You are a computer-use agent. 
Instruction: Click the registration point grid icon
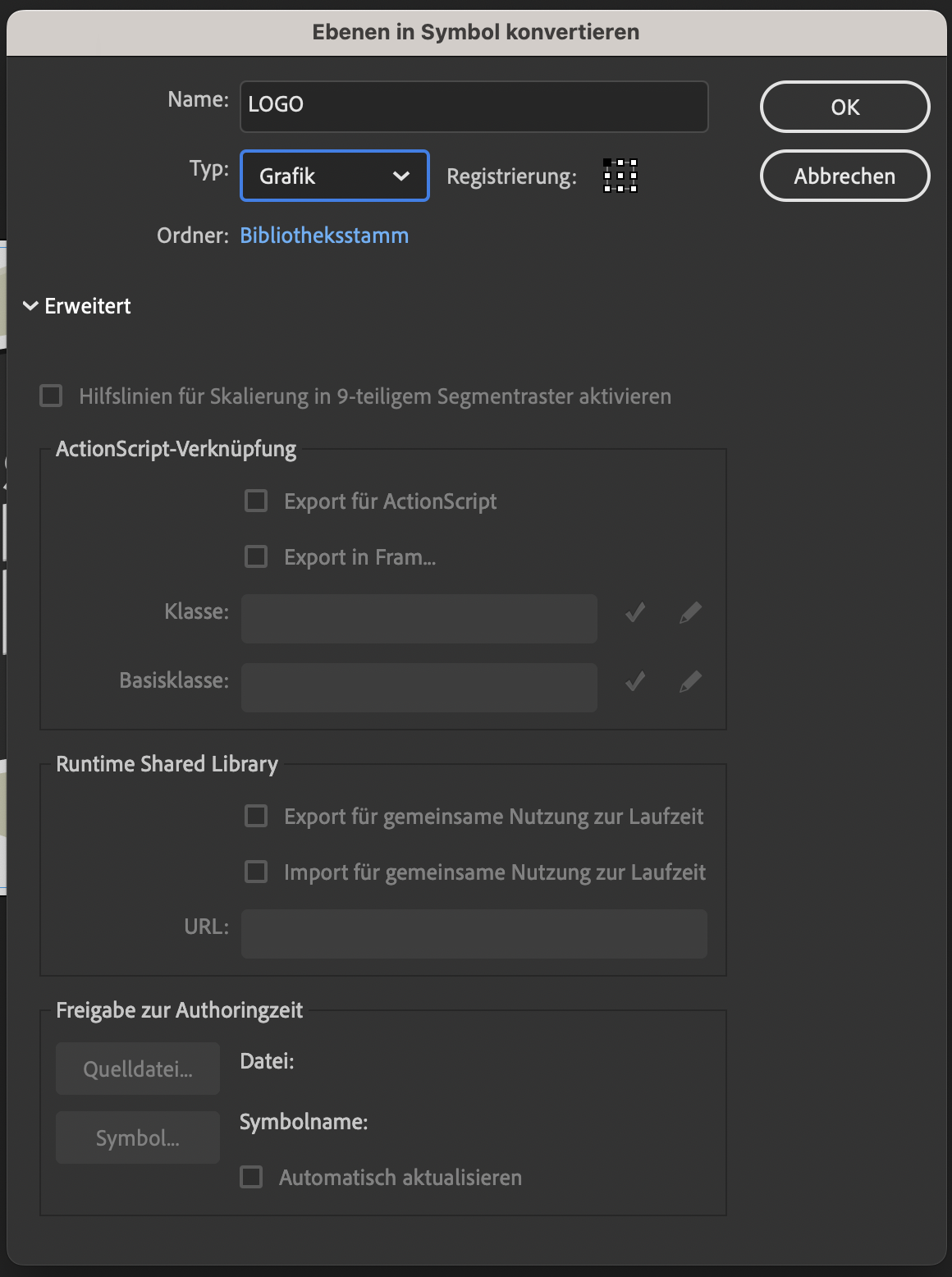pos(620,176)
